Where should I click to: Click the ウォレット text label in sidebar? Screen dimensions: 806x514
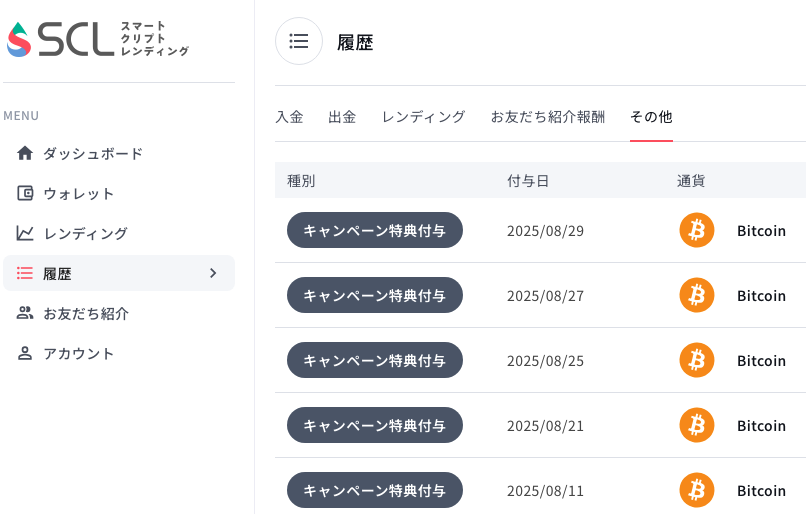click(x=79, y=194)
